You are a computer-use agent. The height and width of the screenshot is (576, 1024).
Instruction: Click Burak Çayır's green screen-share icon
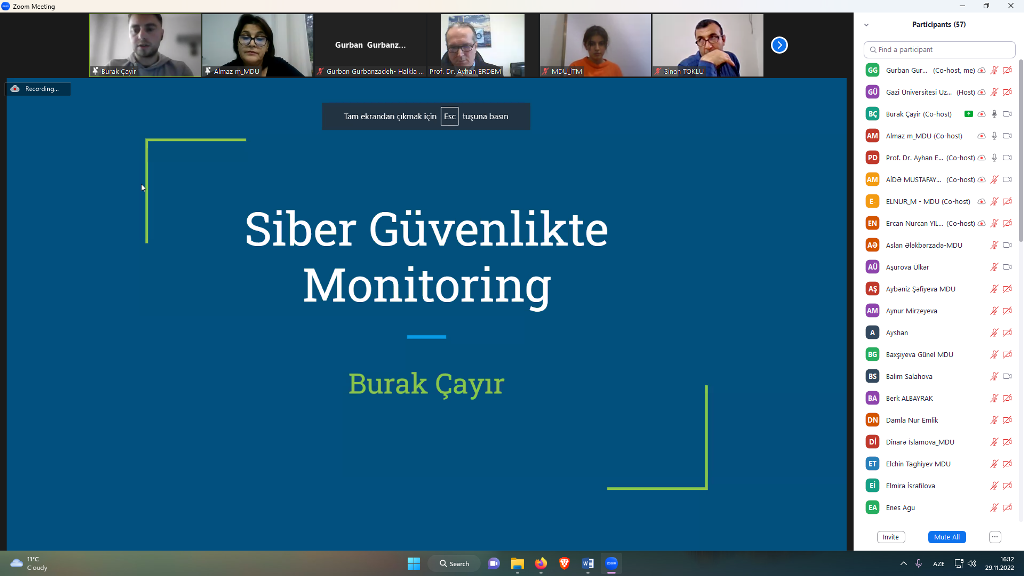968,114
